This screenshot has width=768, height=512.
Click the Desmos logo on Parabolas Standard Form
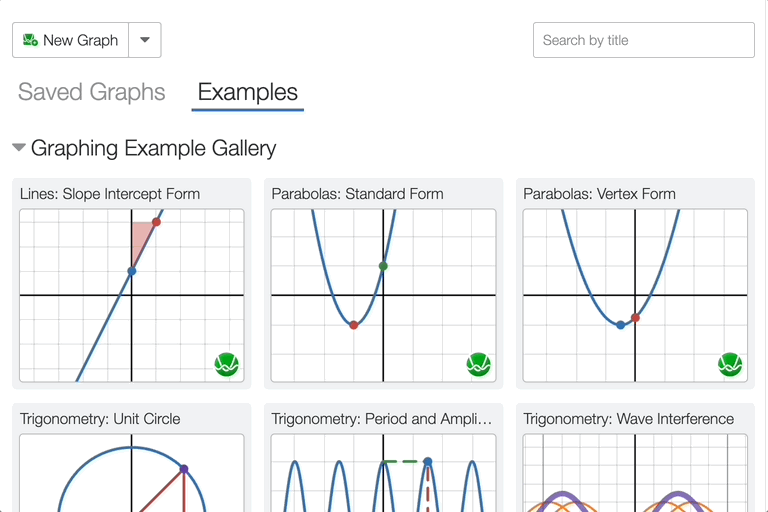tap(479, 365)
